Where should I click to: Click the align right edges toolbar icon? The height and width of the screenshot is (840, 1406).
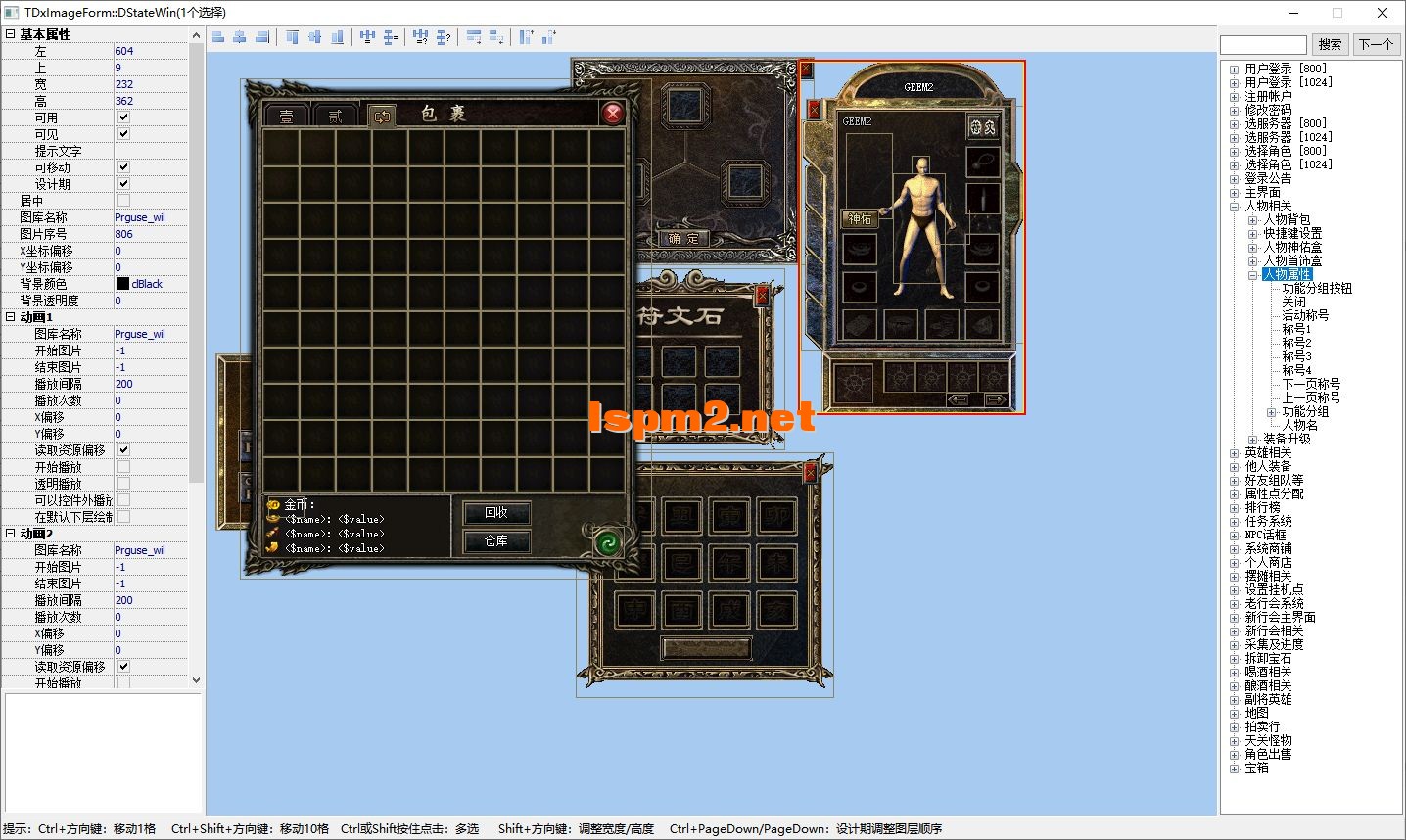pos(261,37)
